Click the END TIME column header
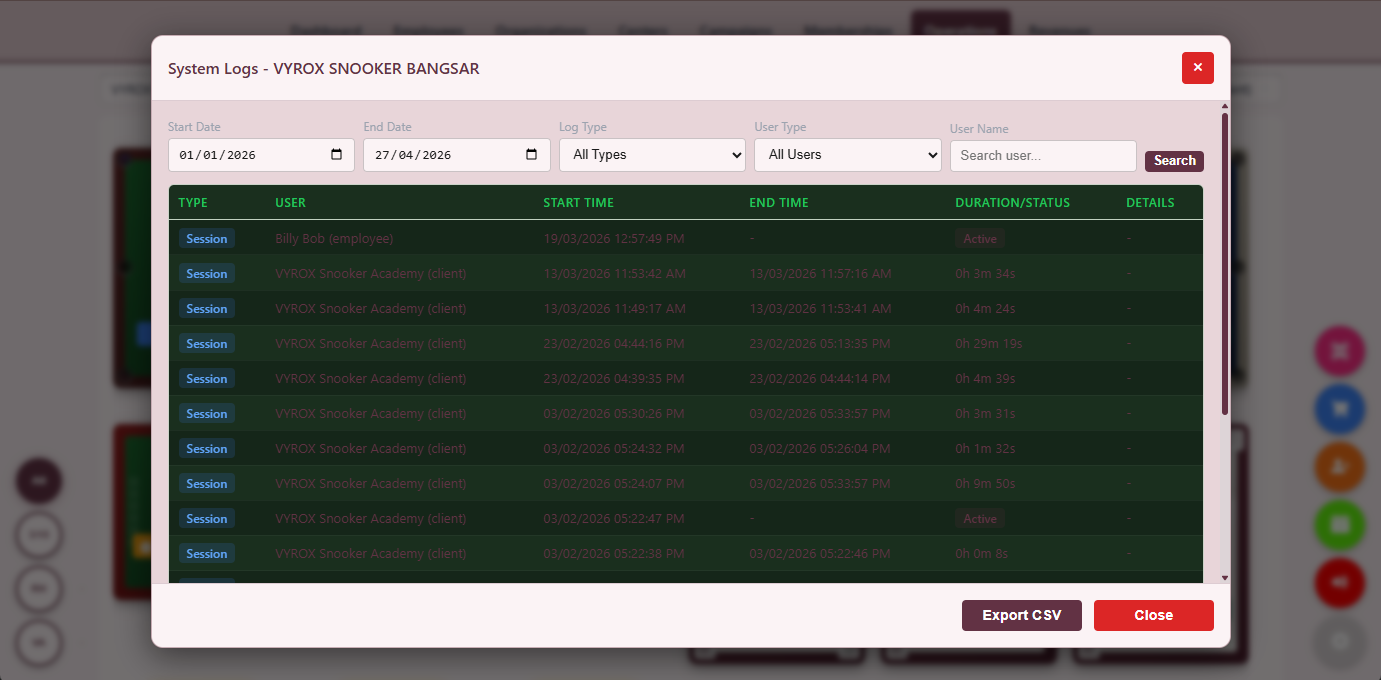Screen dimensions: 1381x680 pyautogui.click(x=779, y=203)
